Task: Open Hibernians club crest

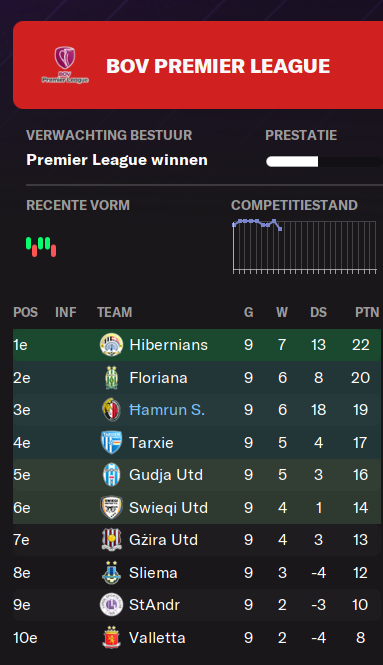Action: click(x=112, y=344)
